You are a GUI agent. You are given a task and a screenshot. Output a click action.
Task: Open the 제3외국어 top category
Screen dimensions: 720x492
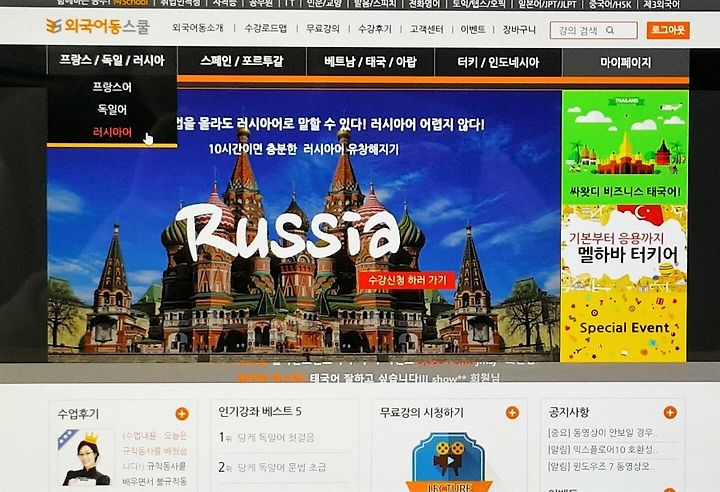click(661, 5)
